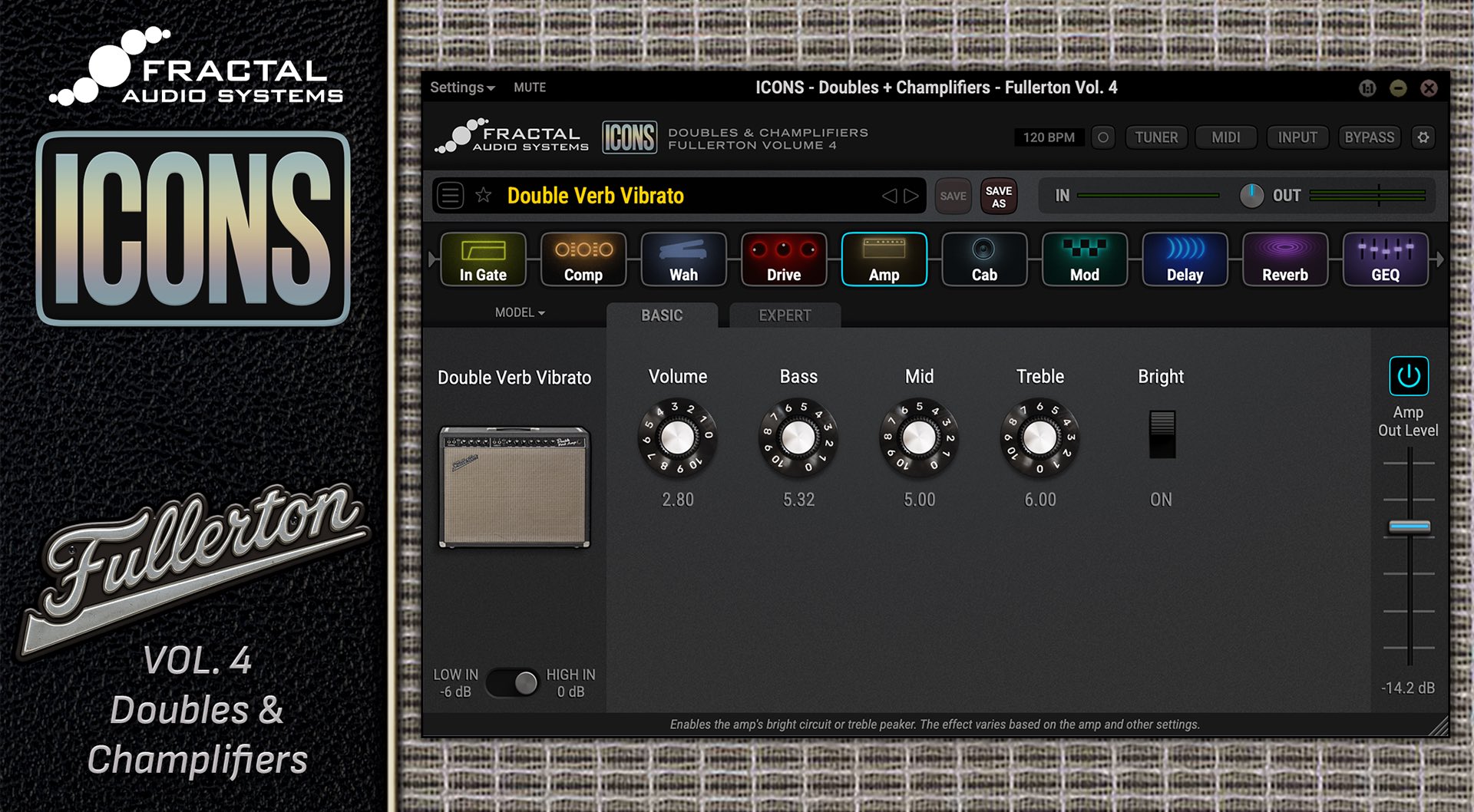This screenshot has width=1474, height=812.
Task: Open the settings gear icon
Action: point(1423,137)
